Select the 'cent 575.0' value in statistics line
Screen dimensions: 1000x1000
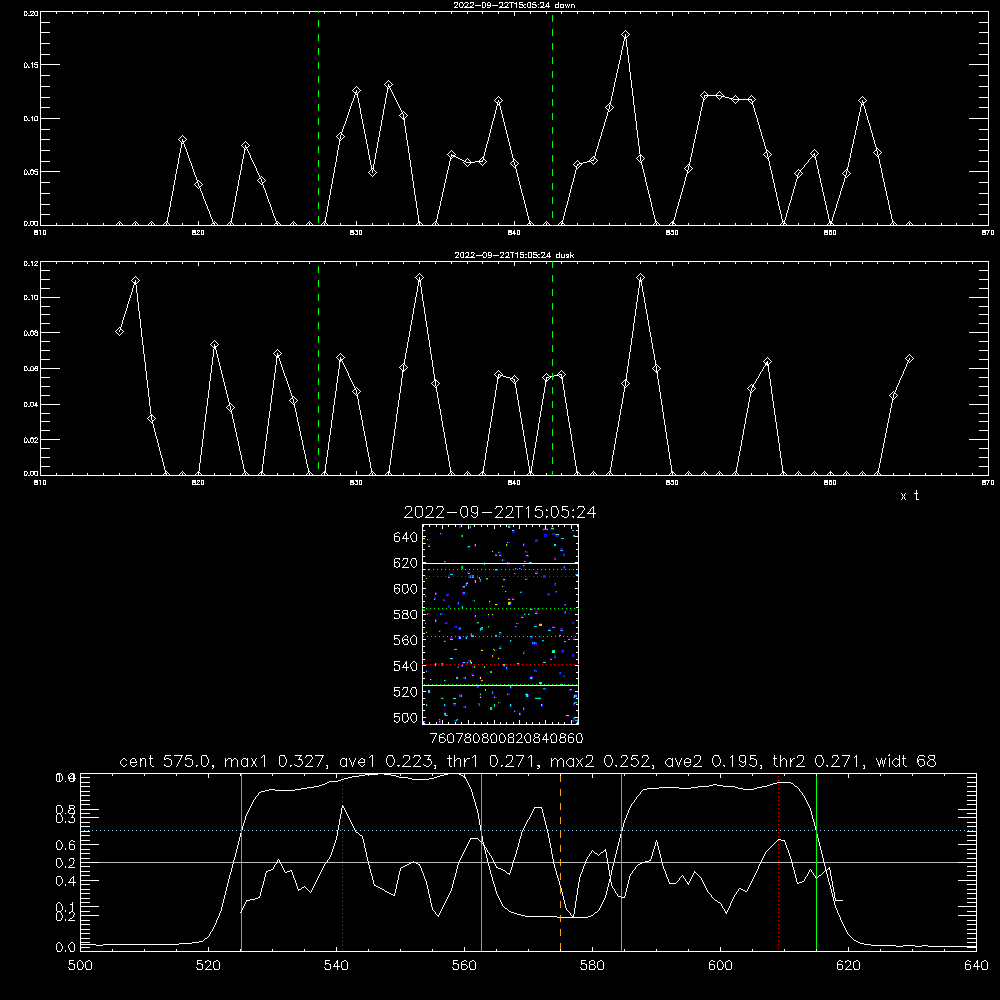pos(165,761)
